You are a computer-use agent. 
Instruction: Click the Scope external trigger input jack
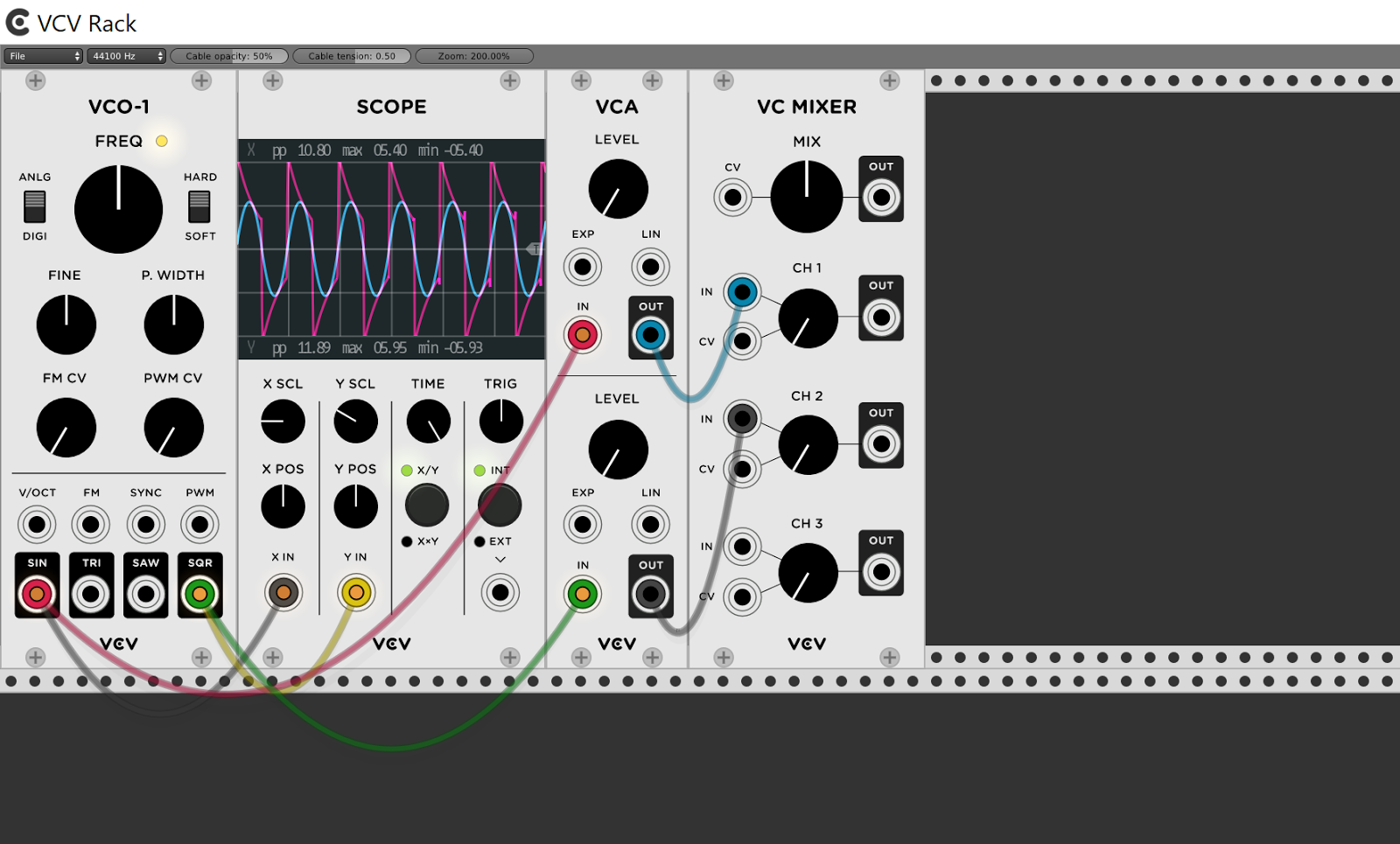[500, 593]
